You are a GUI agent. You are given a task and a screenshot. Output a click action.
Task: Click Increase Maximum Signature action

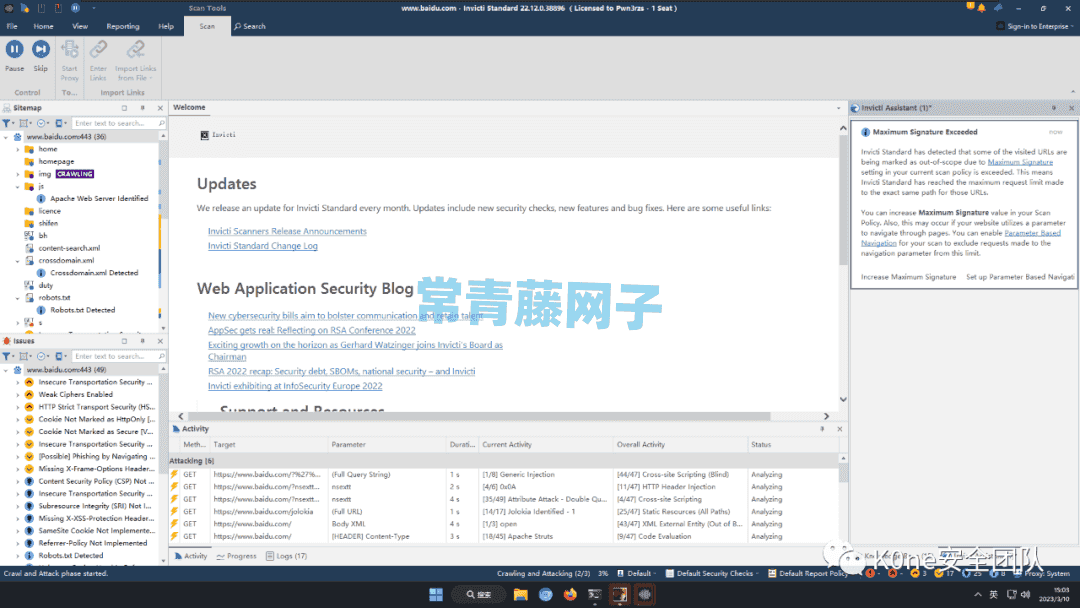[x=908, y=277]
